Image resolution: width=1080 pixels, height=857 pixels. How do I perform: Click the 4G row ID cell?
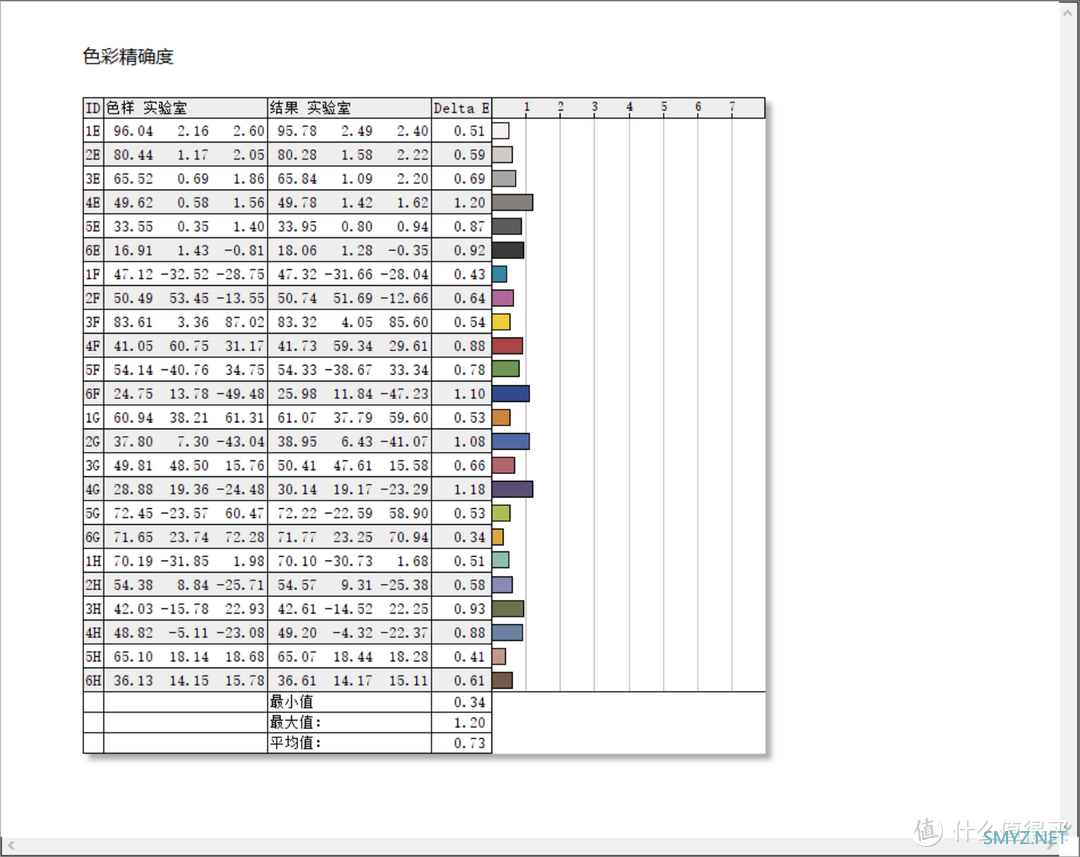pos(93,489)
